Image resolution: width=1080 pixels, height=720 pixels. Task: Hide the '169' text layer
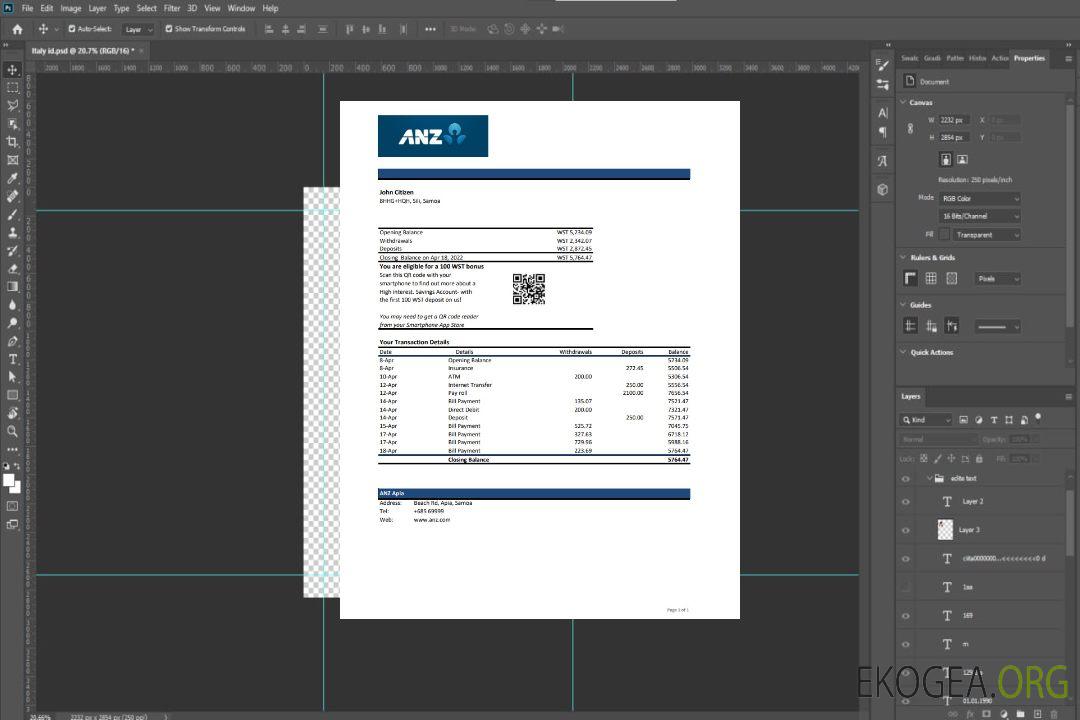click(906, 616)
